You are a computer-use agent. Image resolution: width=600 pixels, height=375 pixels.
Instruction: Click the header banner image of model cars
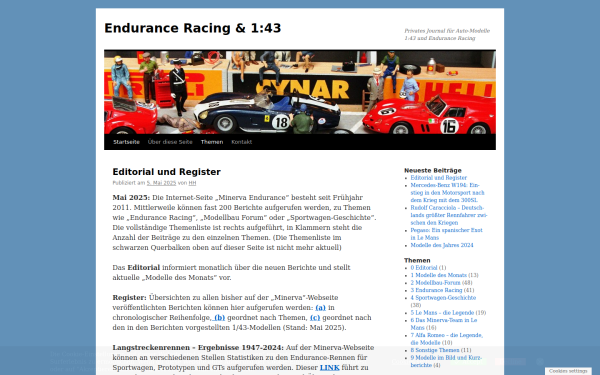[300, 92]
